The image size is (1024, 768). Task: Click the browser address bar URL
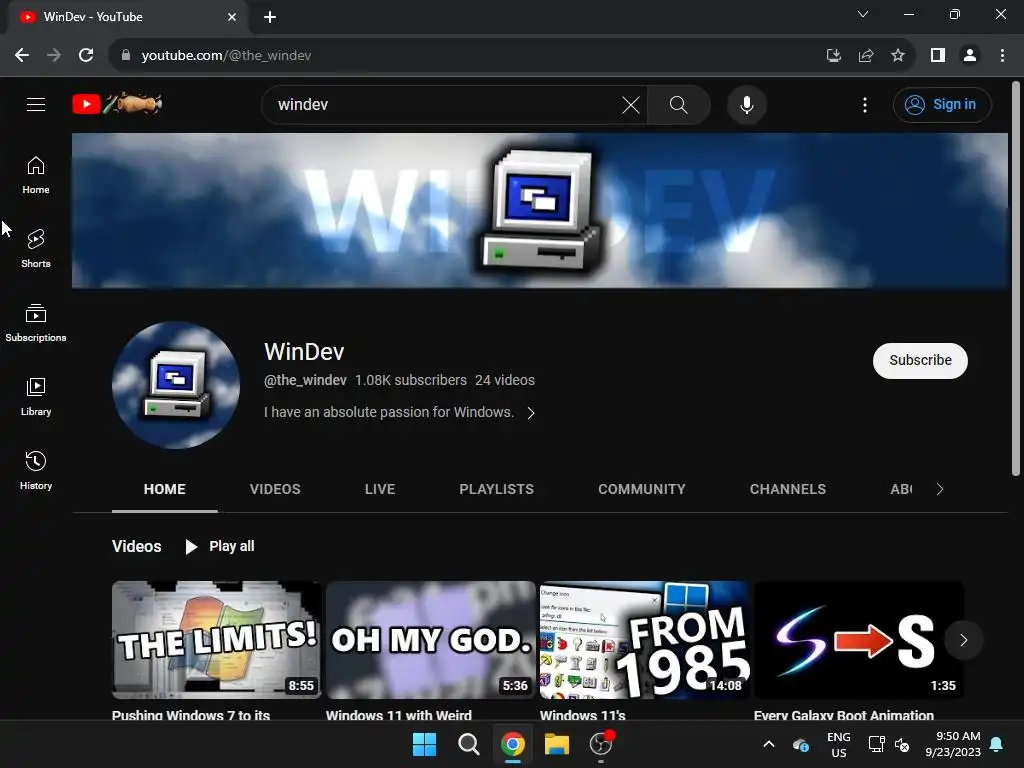tap(226, 56)
